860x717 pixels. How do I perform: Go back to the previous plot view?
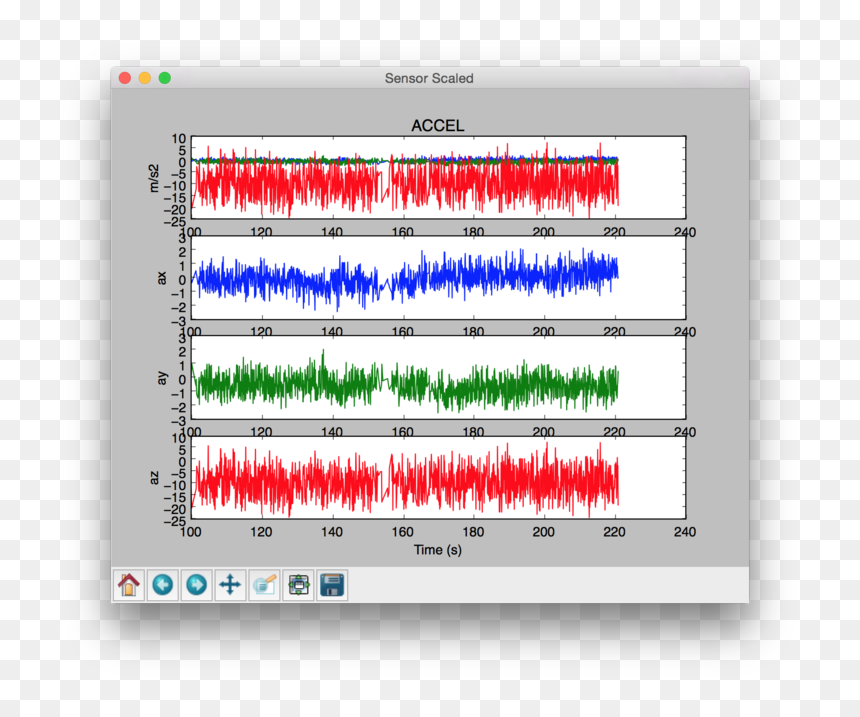click(x=163, y=585)
